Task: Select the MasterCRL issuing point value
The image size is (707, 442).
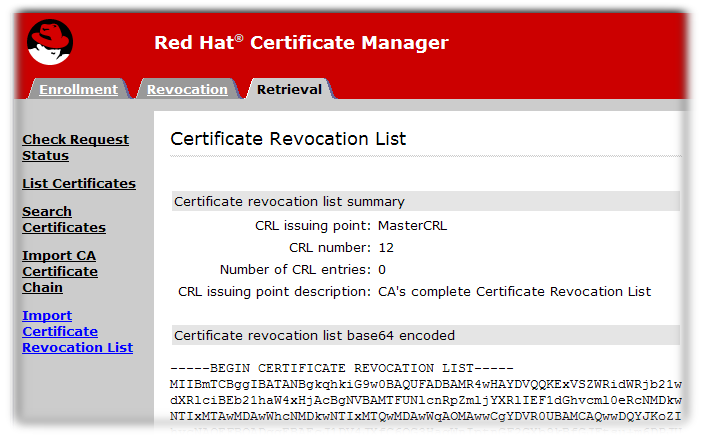Action: 413,226
